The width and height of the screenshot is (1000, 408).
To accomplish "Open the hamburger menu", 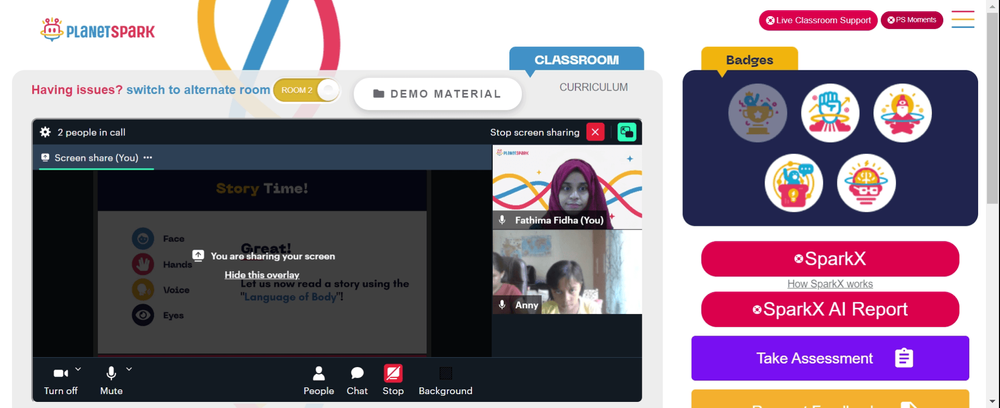I will 963,19.
